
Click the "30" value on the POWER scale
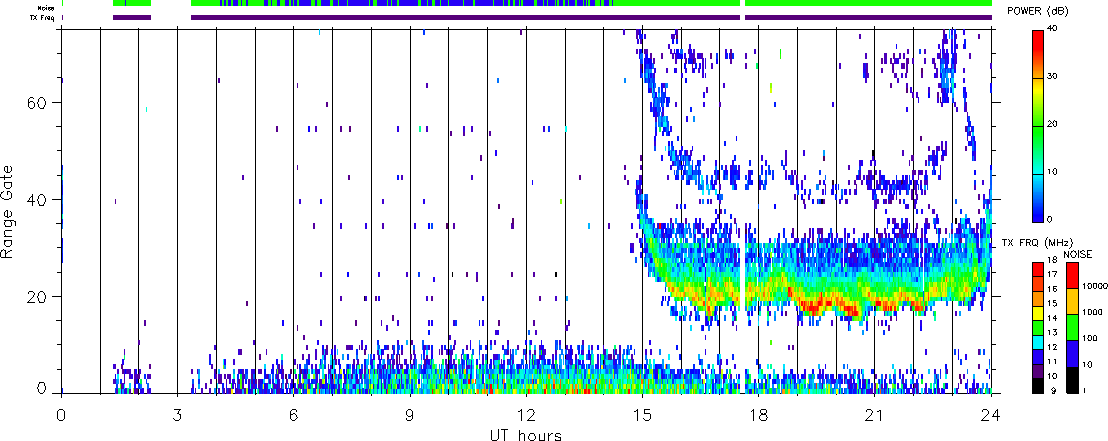point(1054,76)
